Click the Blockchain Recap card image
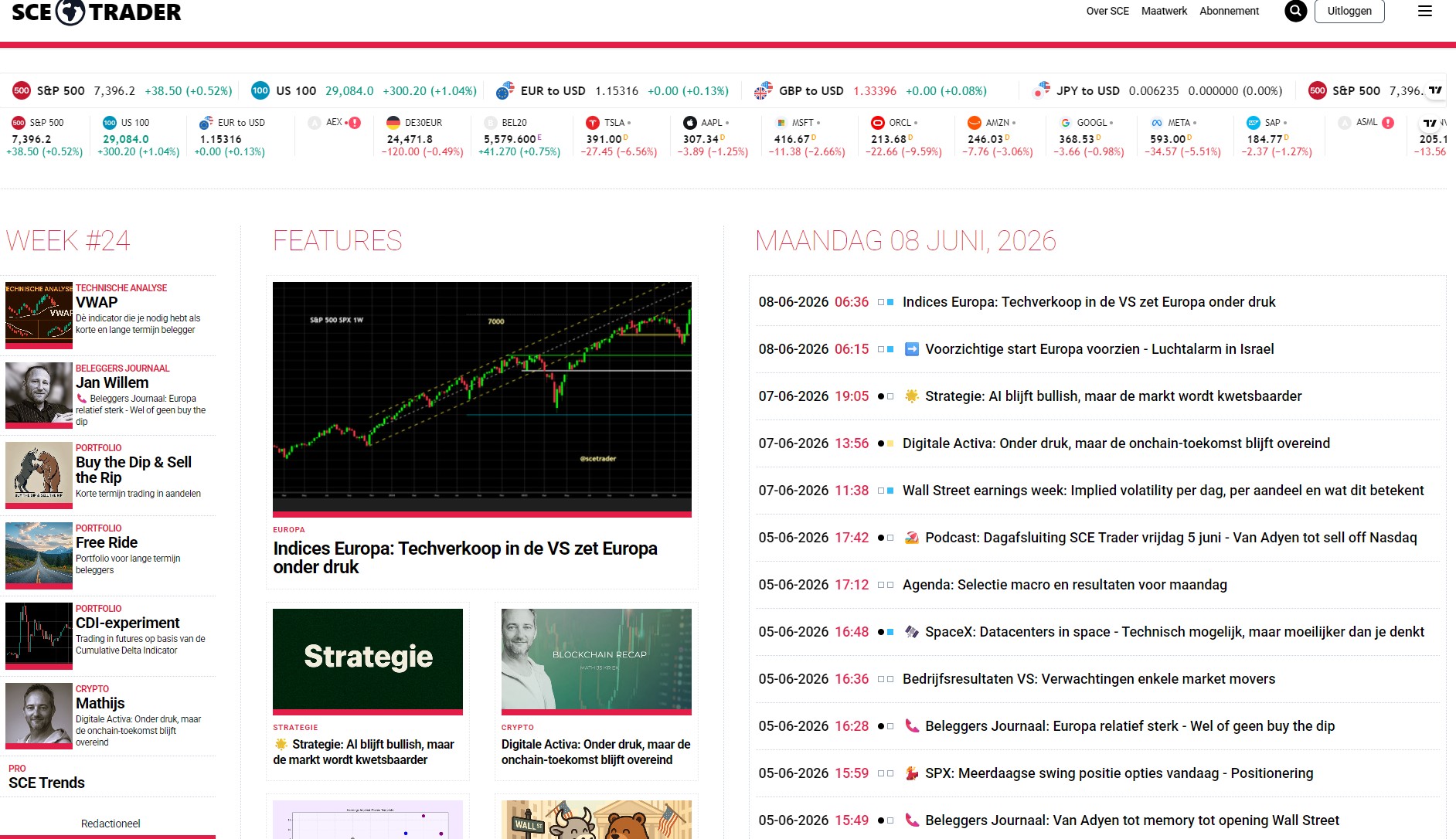The image size is (1456, 839). coord(597,661)
